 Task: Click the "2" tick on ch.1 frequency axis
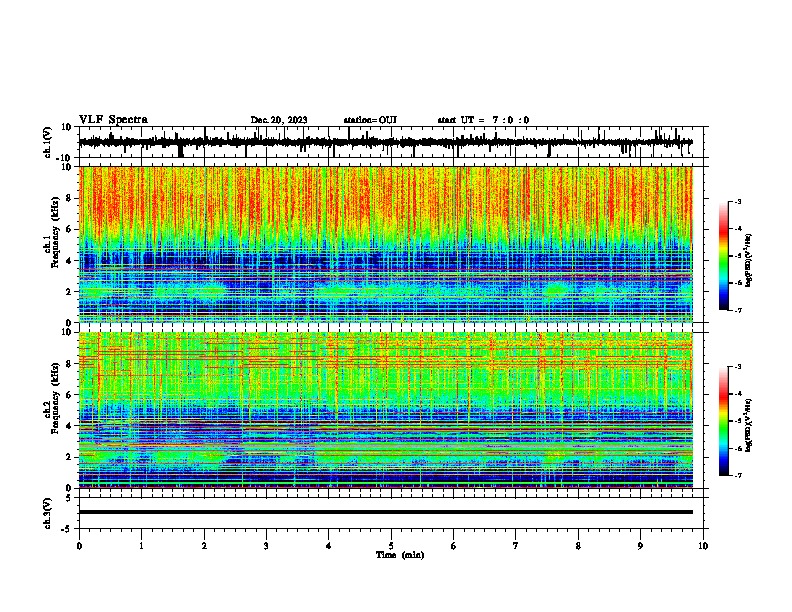coord(69,292)
